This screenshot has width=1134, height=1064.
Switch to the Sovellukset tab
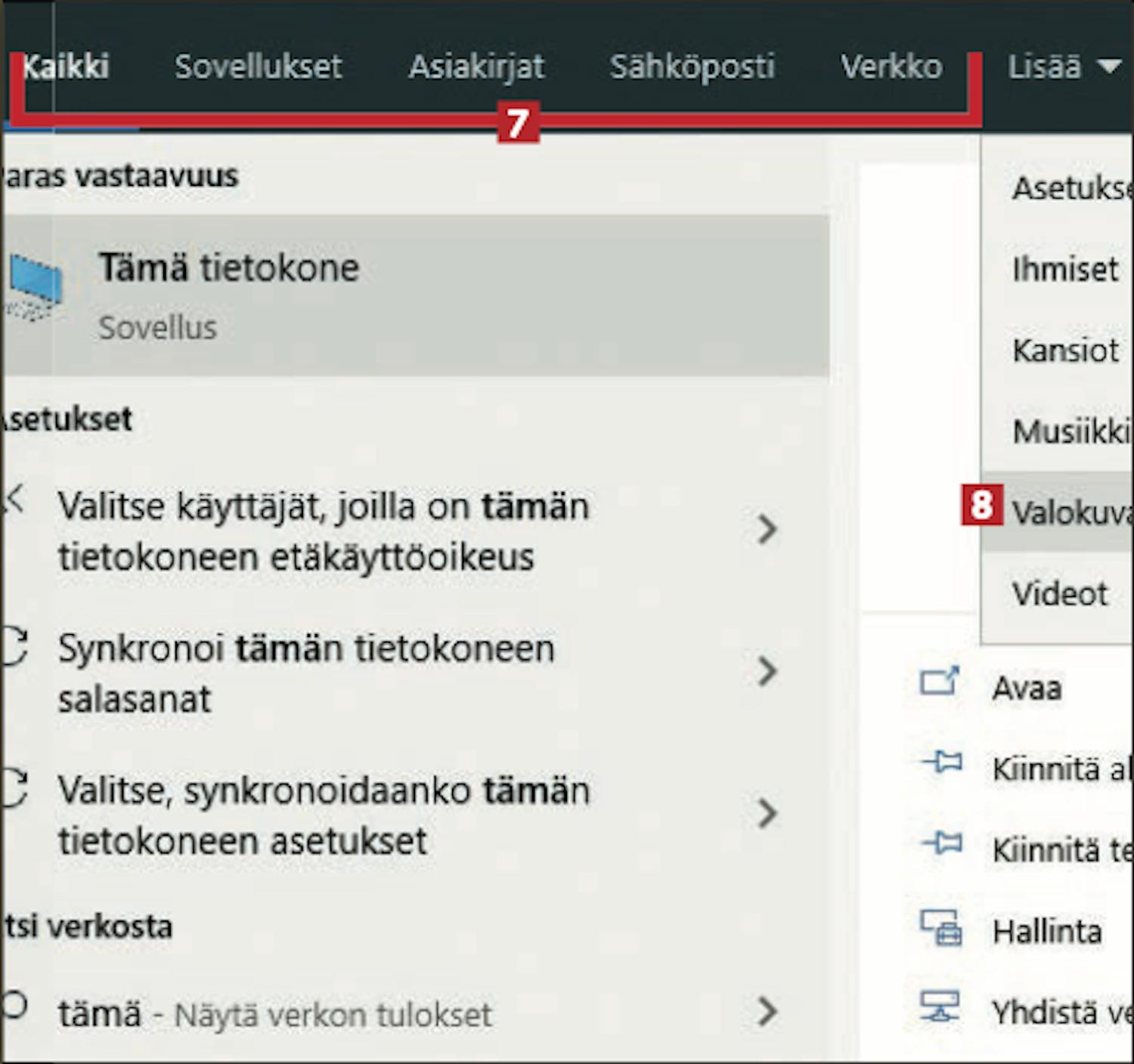point(258,67)
